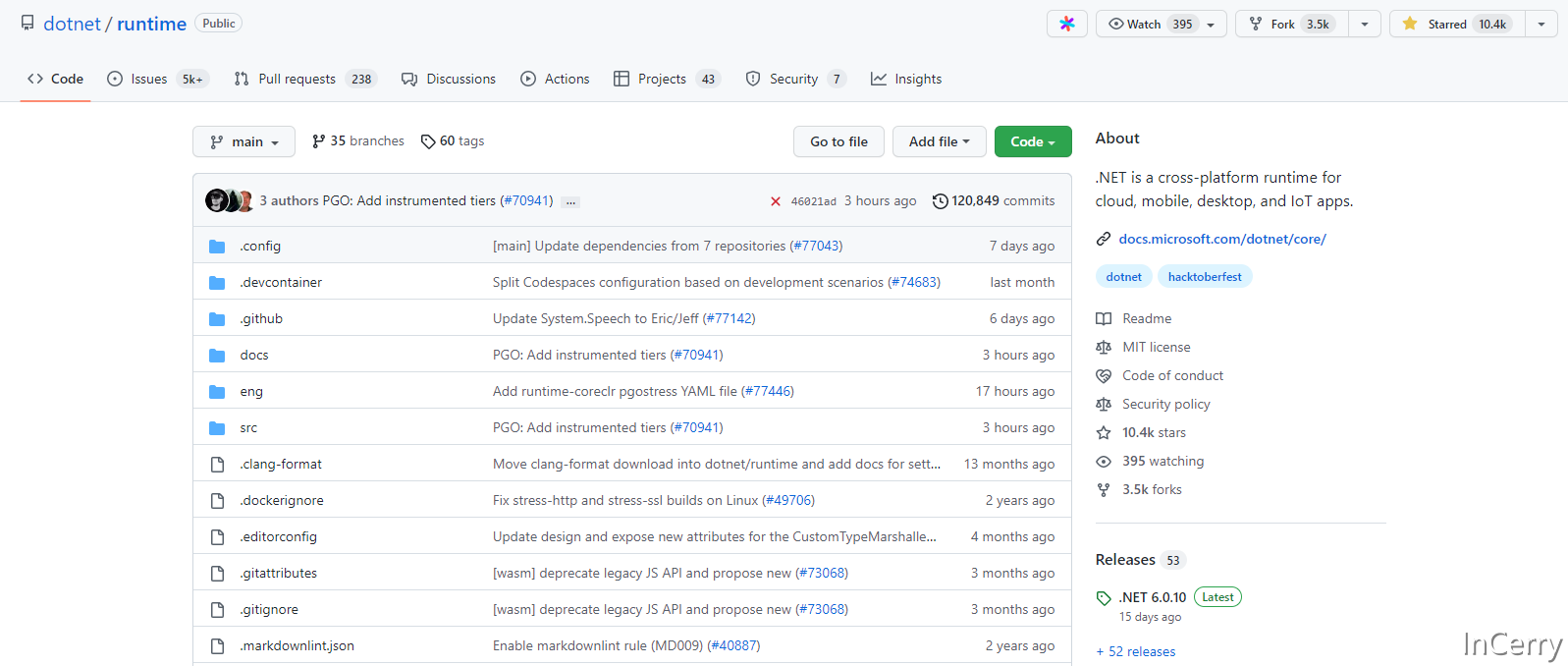Open the main branch dropdown
This screenshot has height=666, width=1568.
click(x=243, y=142)
